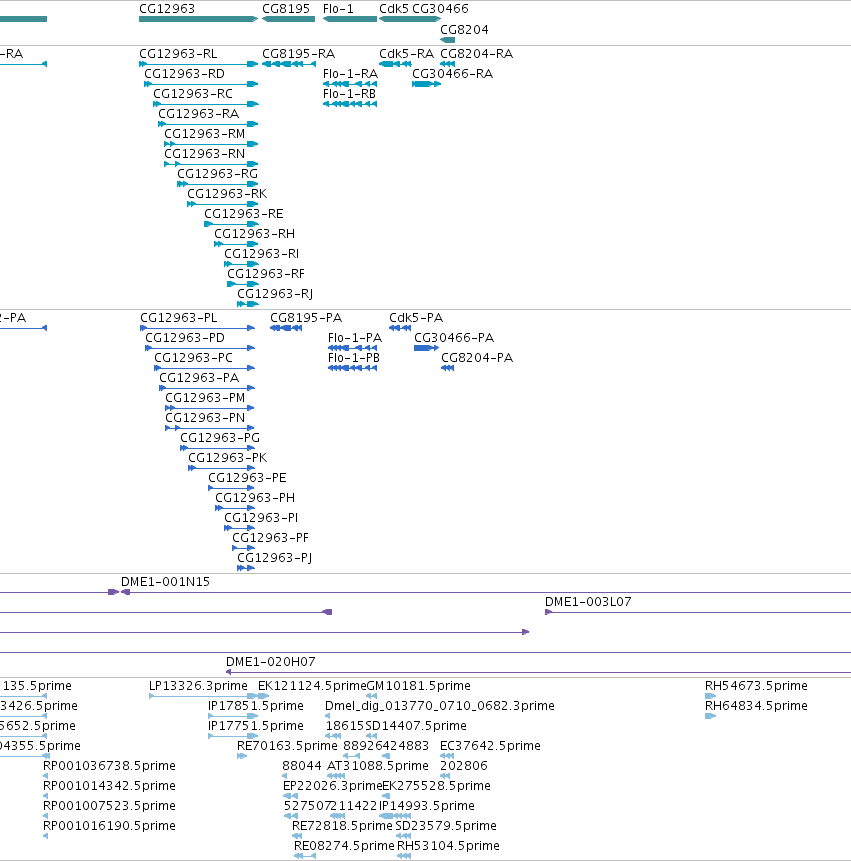Click the Flo-1-RA transcript label
The image size is (851, 861).
[350, 74]
